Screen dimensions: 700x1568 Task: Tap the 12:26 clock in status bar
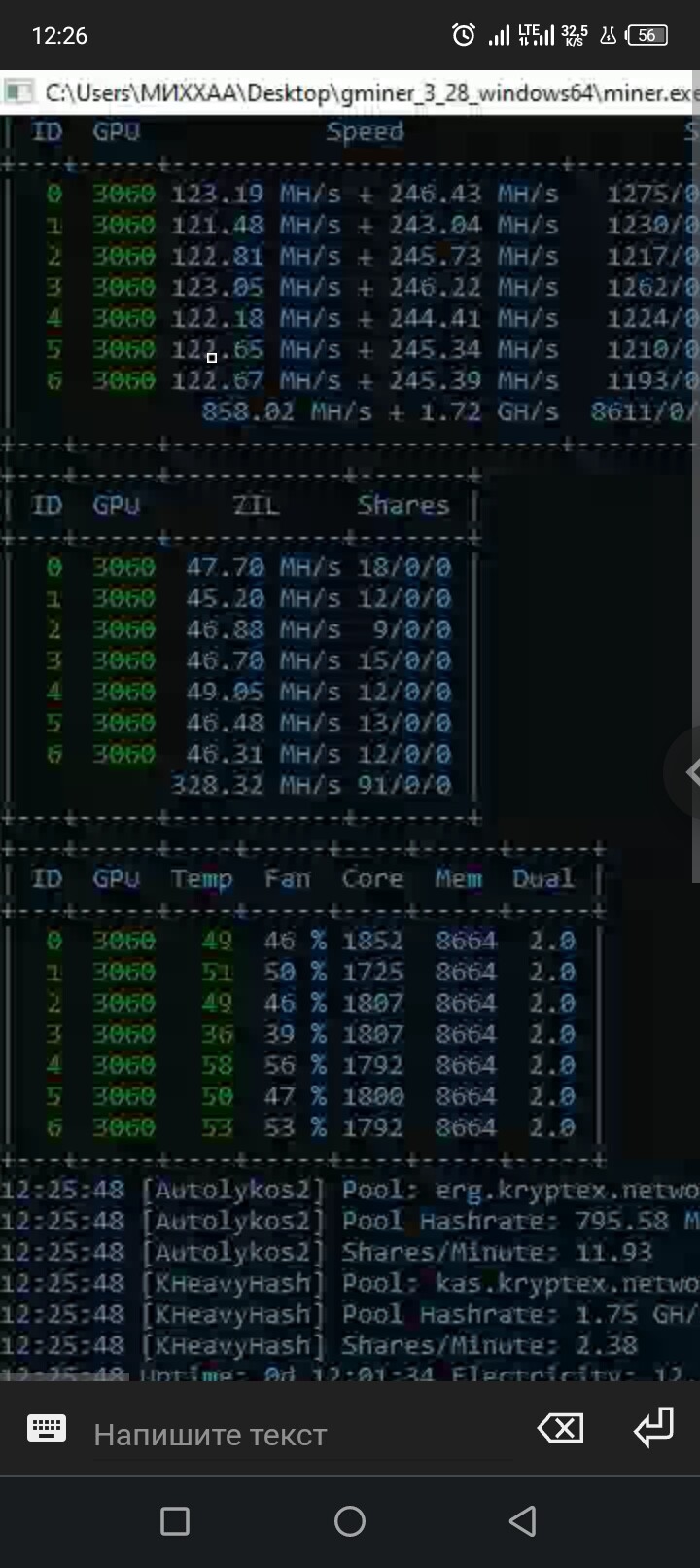pyautogui.click(x=59, y=36)
